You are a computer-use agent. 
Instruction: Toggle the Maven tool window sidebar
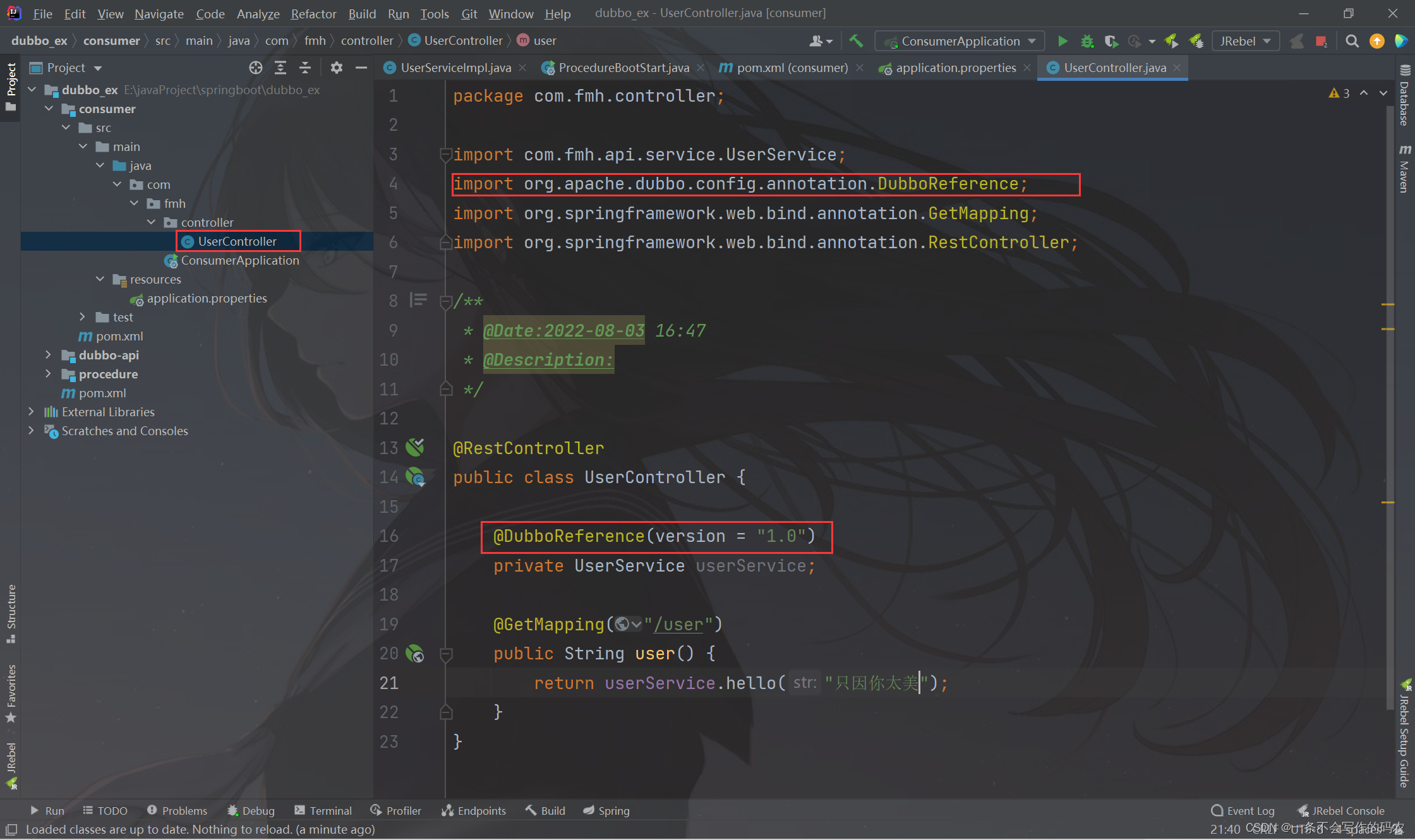click(1405, 171)
